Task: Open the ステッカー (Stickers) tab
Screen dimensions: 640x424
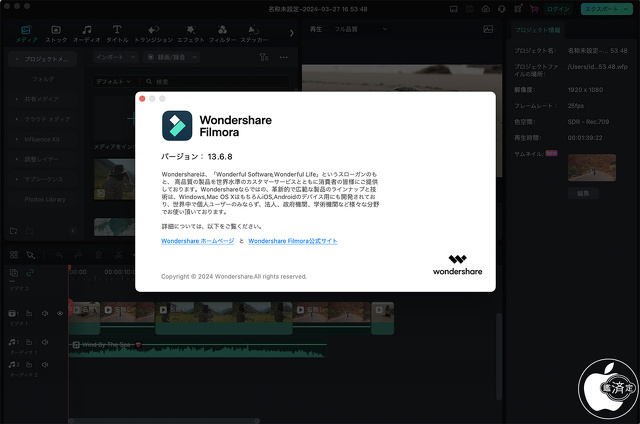Action: click(254, 34)
